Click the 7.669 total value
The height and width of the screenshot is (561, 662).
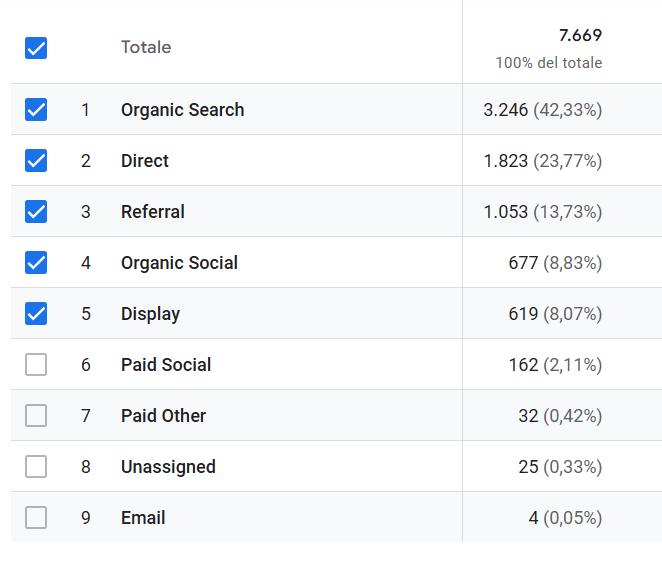[580, 36]
